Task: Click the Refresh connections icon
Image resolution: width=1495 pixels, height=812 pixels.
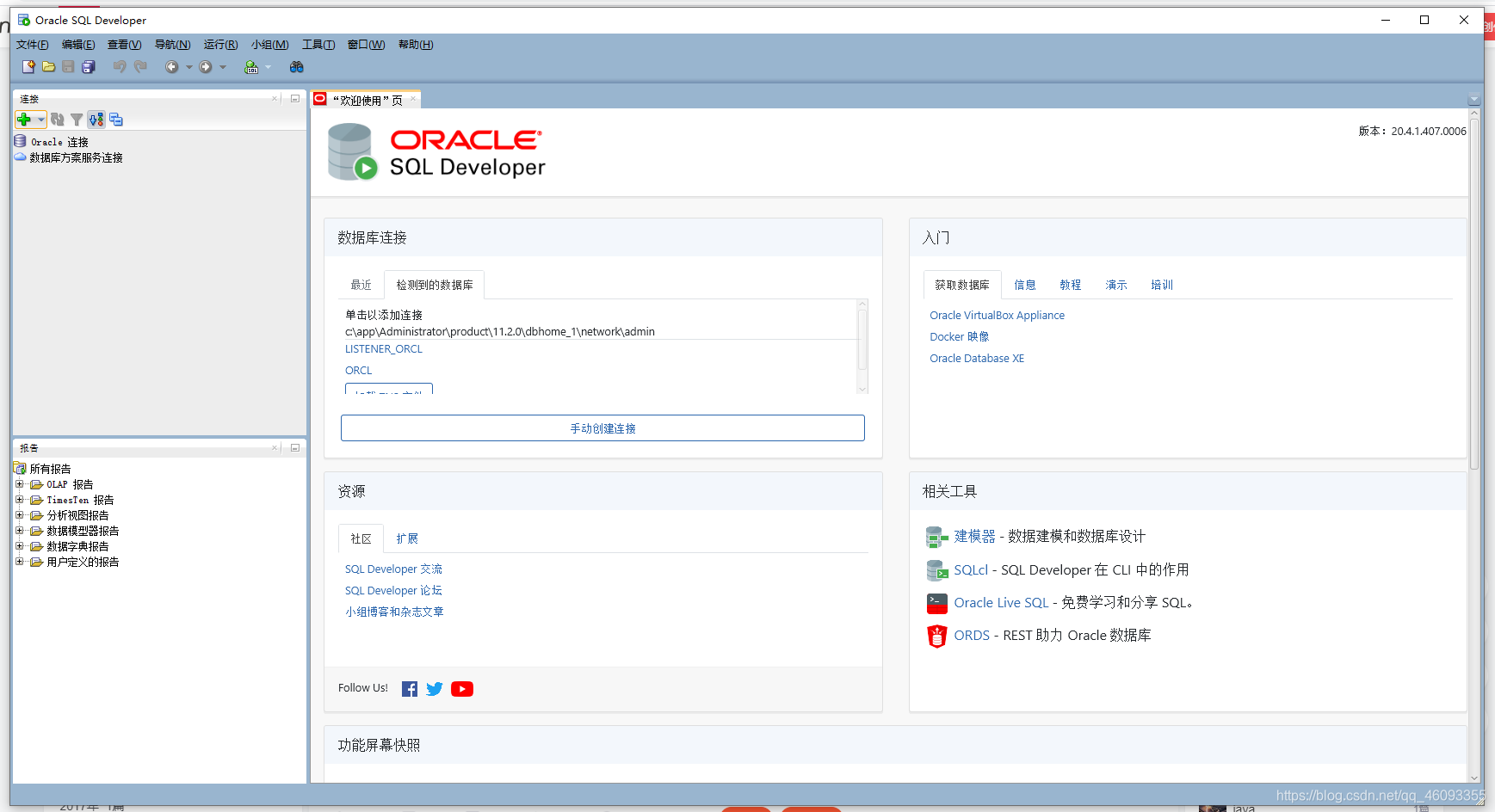Action: click(x=57, y=120)
